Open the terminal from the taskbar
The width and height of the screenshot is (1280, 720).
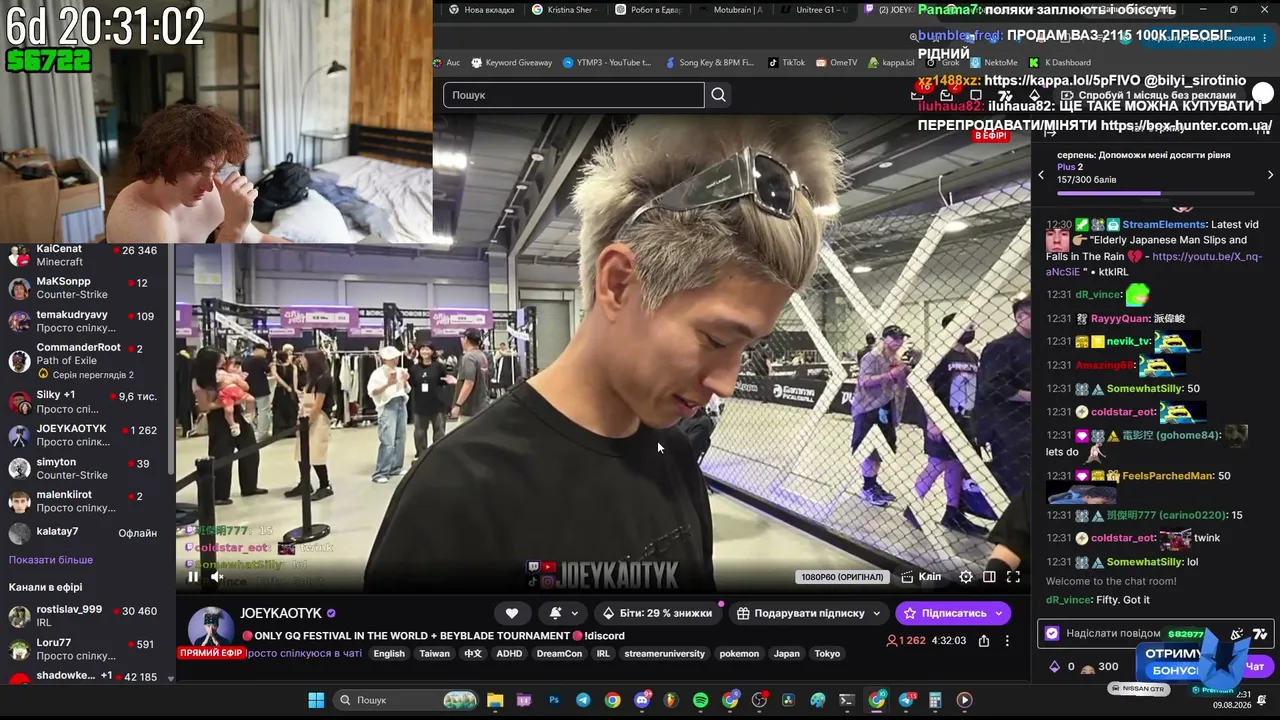coord(847,700)
